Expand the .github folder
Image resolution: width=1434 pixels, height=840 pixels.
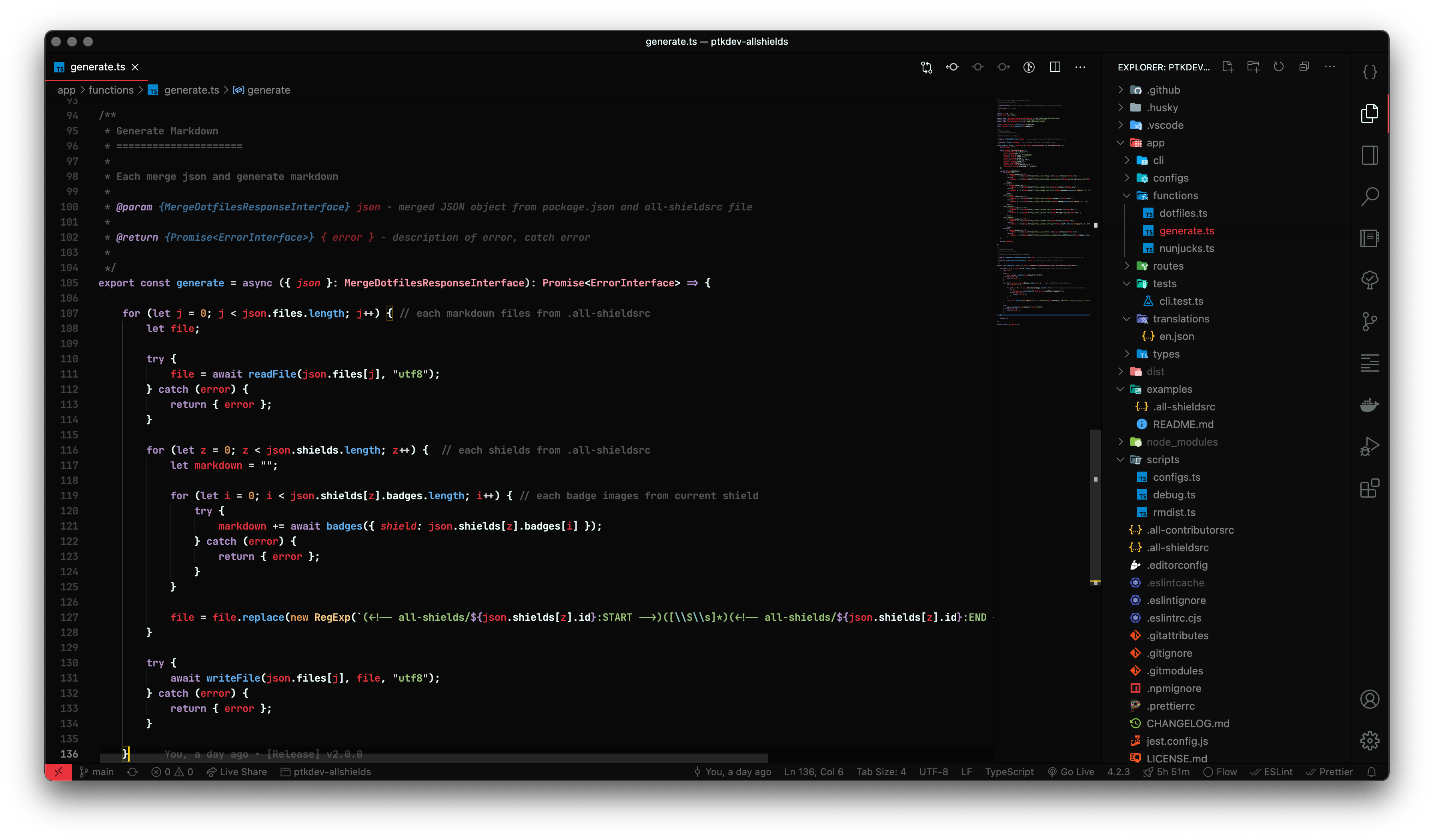point(1163,90)
